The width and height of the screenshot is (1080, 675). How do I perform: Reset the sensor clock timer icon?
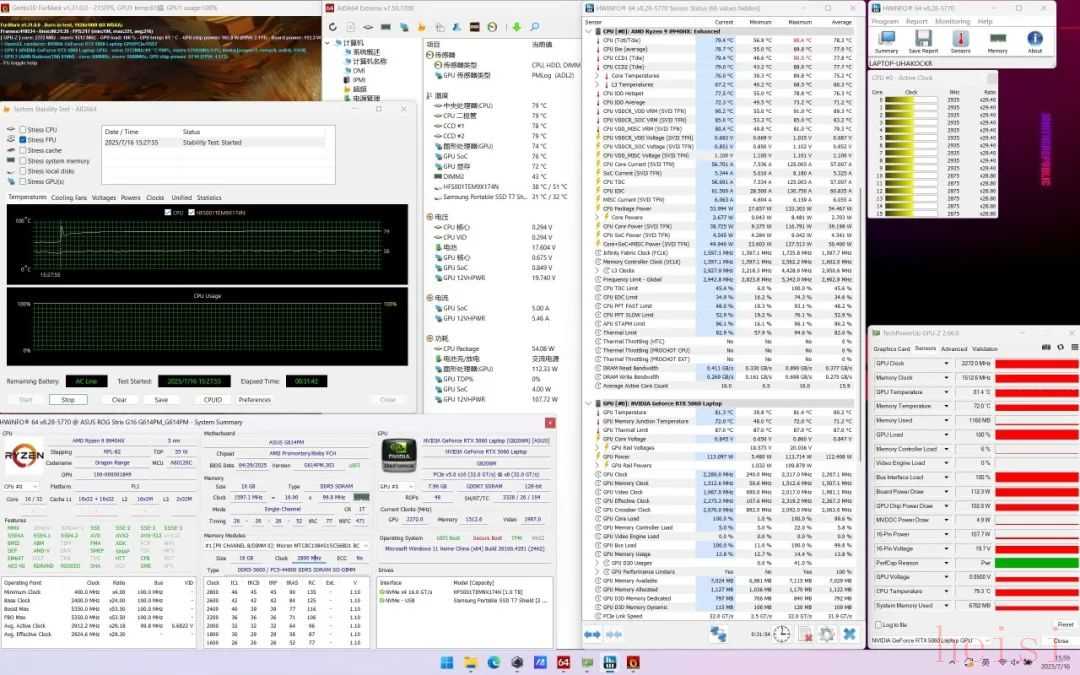pos(782,634)
